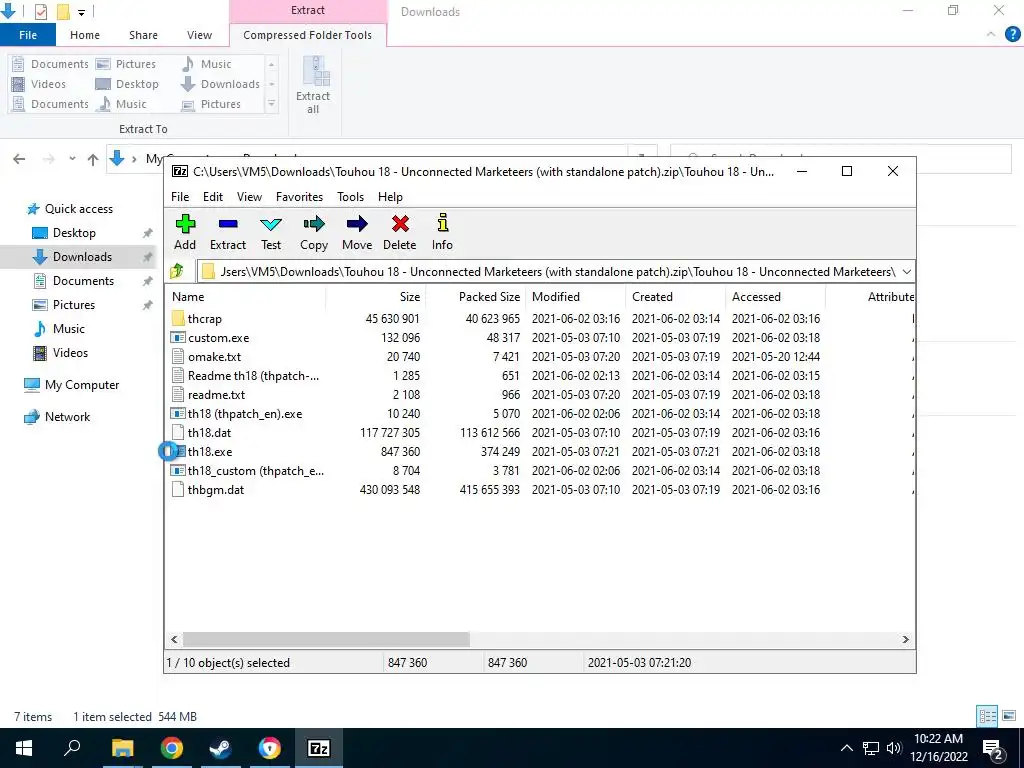1024x768 pixels.
Task: Open the Windows Start menu
Action: (24, 748)
